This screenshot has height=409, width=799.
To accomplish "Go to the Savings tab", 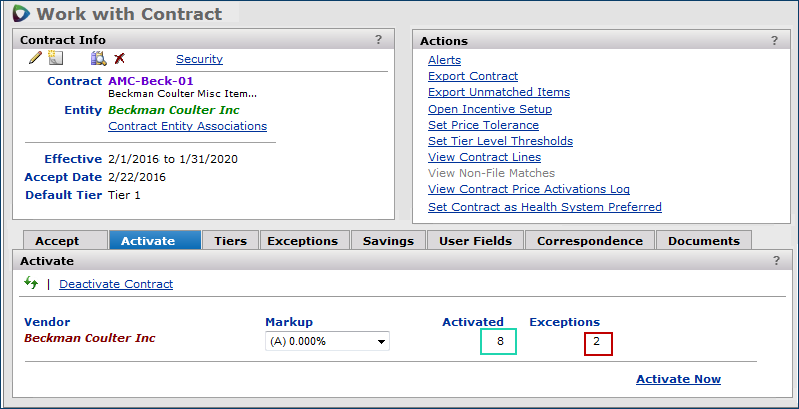I will tap(388, 240).
